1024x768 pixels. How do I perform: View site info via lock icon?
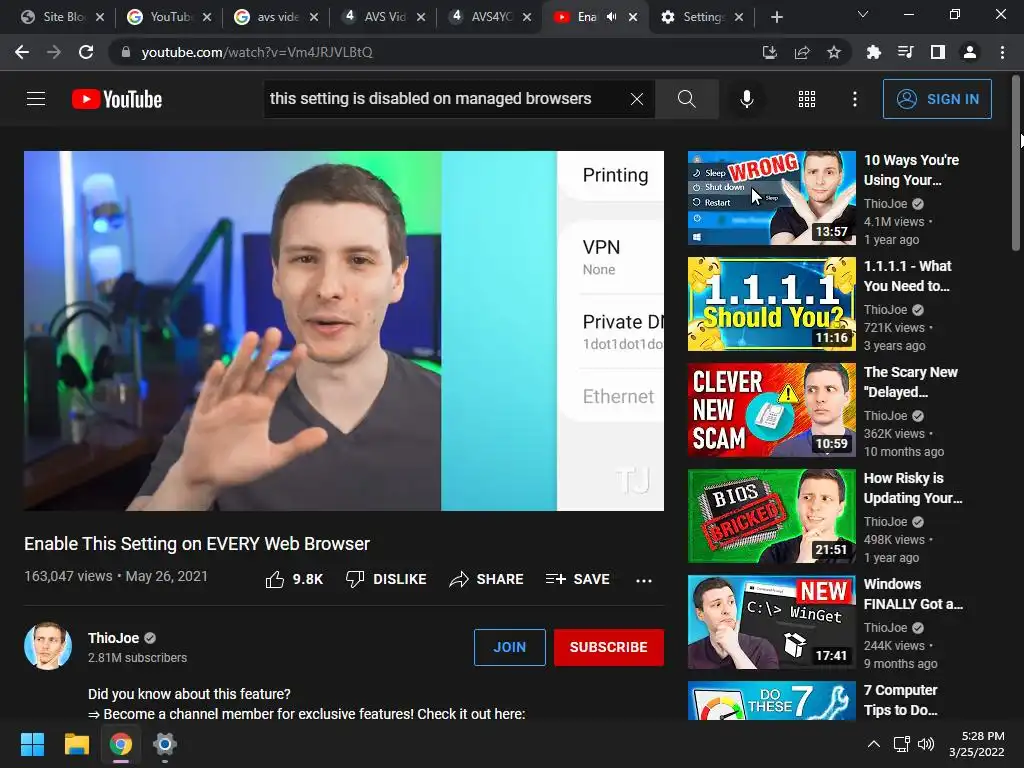125,52
